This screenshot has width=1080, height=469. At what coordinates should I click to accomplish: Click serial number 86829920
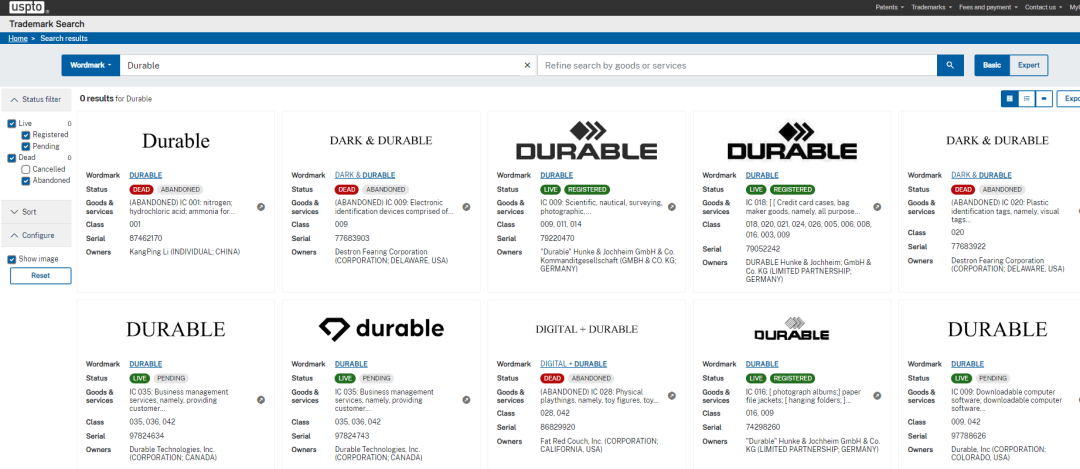pos(557,427)
